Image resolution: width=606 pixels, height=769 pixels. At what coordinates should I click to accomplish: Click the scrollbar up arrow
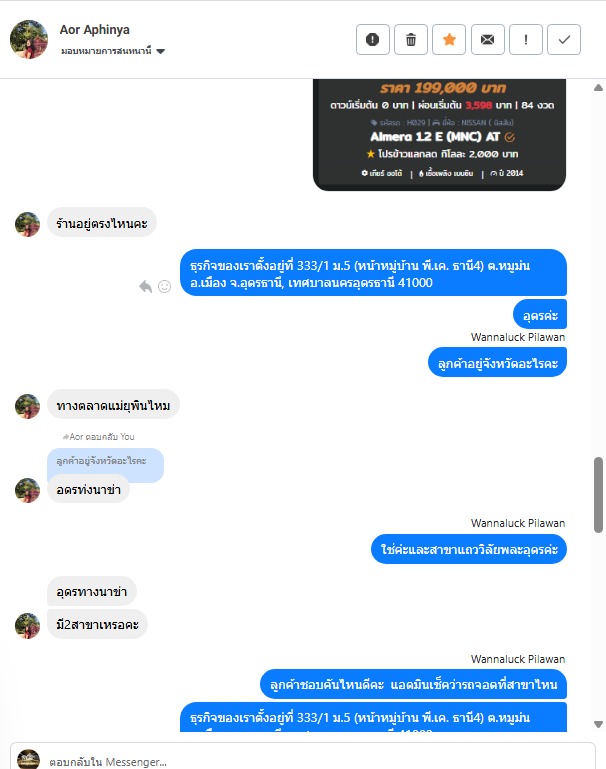click(x=598, y=88)
